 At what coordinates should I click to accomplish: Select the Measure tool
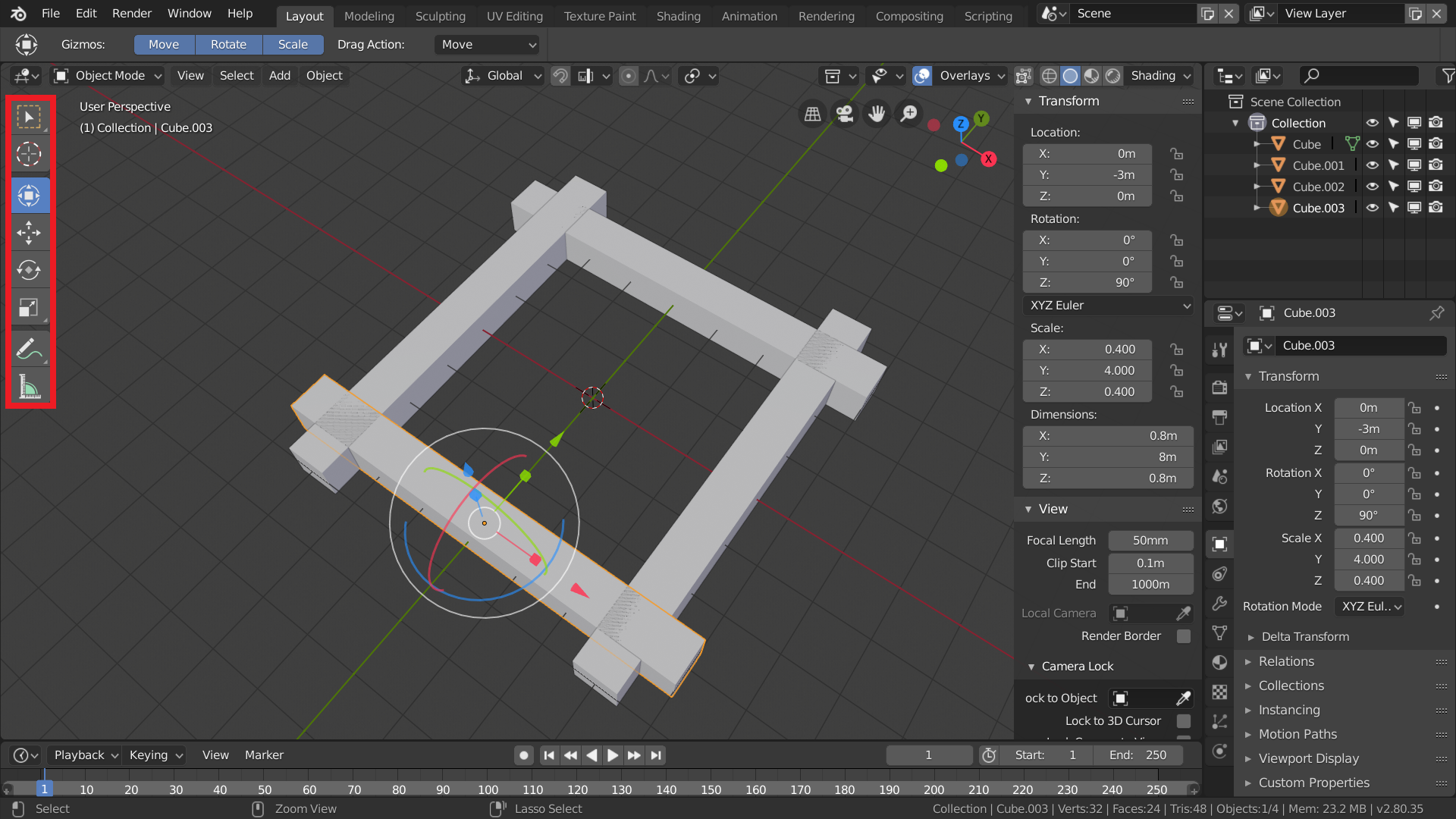(x=30, y=387)
